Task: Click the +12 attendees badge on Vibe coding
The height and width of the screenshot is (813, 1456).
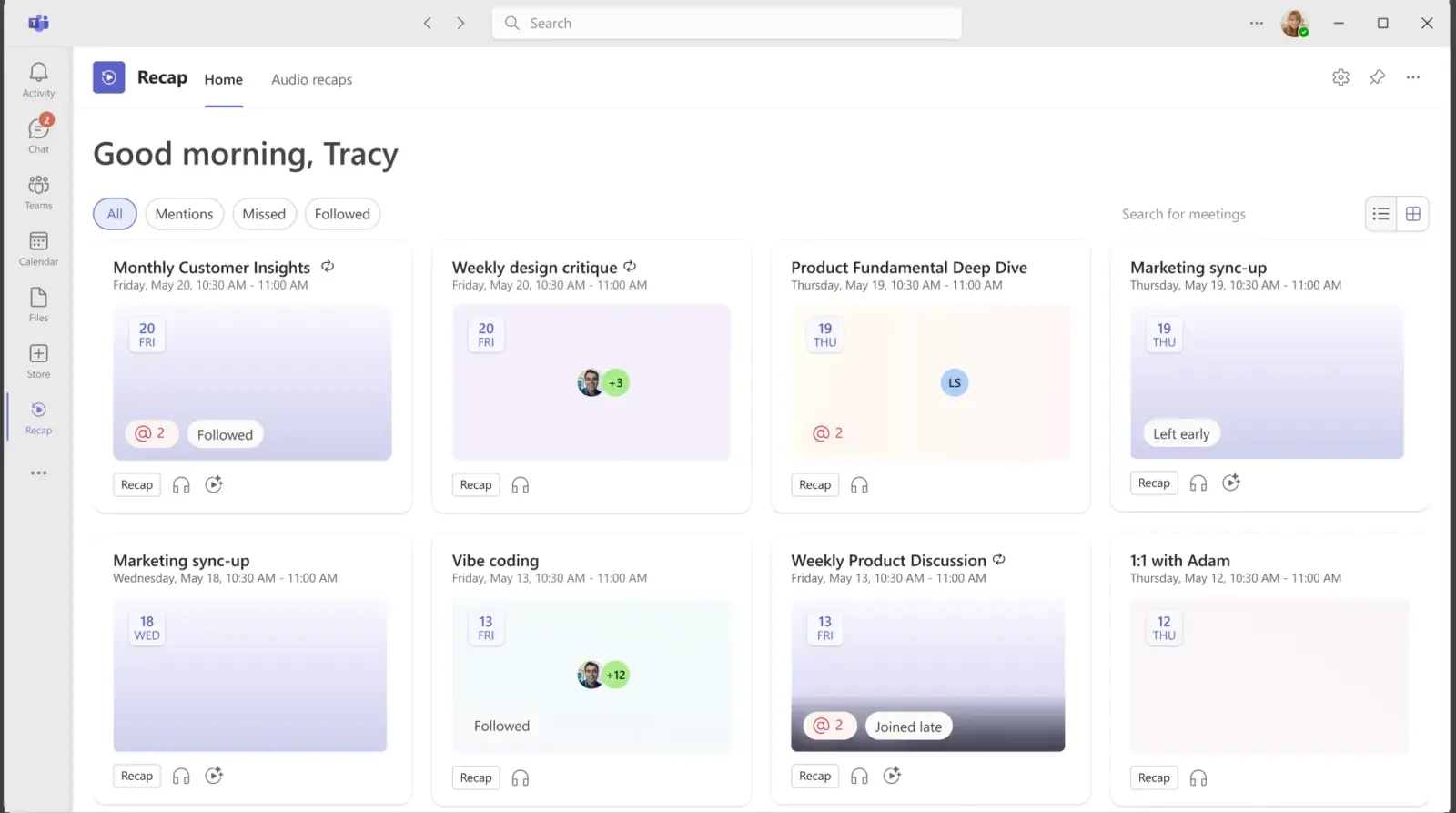Action: (616, 675)
